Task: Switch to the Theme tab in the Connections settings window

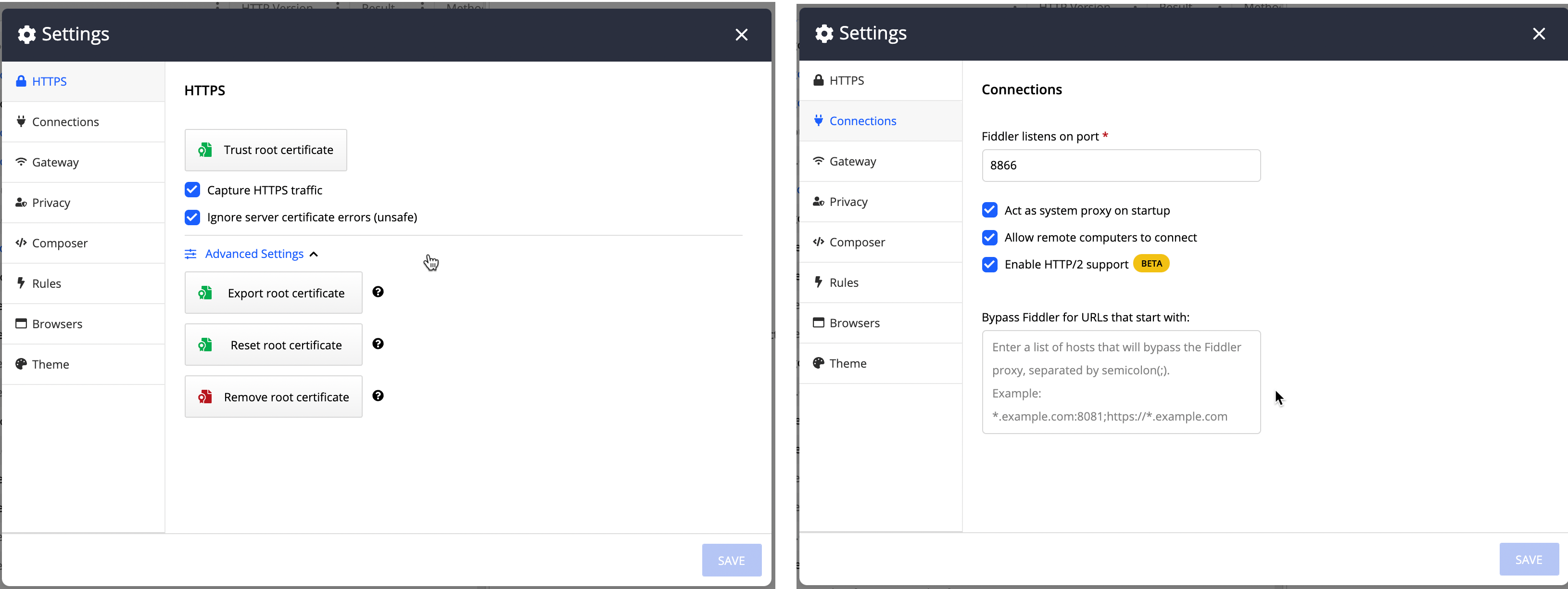Action: [847, 364]
